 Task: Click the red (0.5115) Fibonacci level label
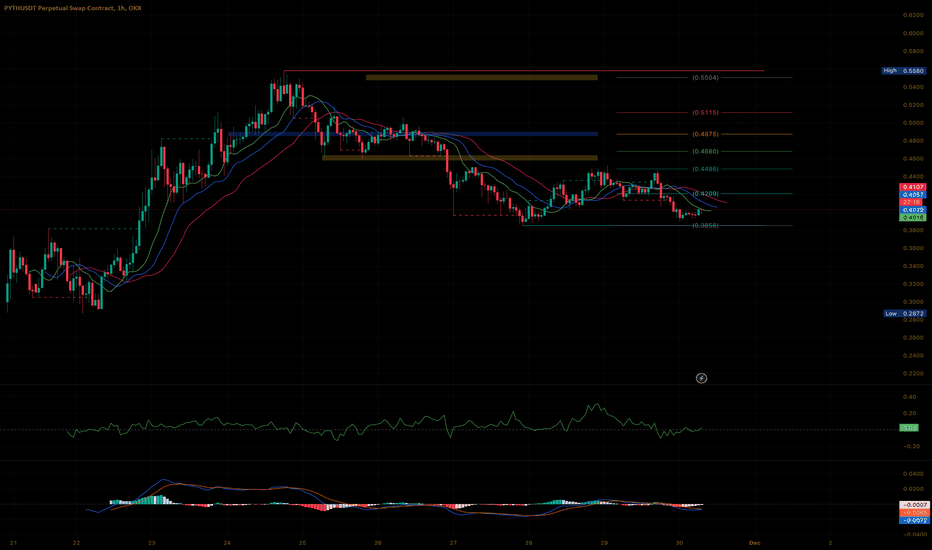(x=705, y=112)
